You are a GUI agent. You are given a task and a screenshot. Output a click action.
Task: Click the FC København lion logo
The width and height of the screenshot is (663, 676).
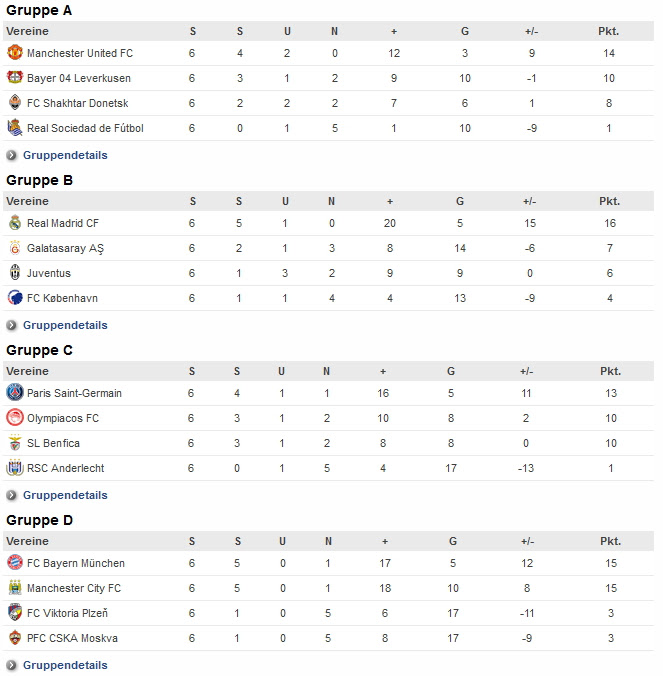pos(15,298)
